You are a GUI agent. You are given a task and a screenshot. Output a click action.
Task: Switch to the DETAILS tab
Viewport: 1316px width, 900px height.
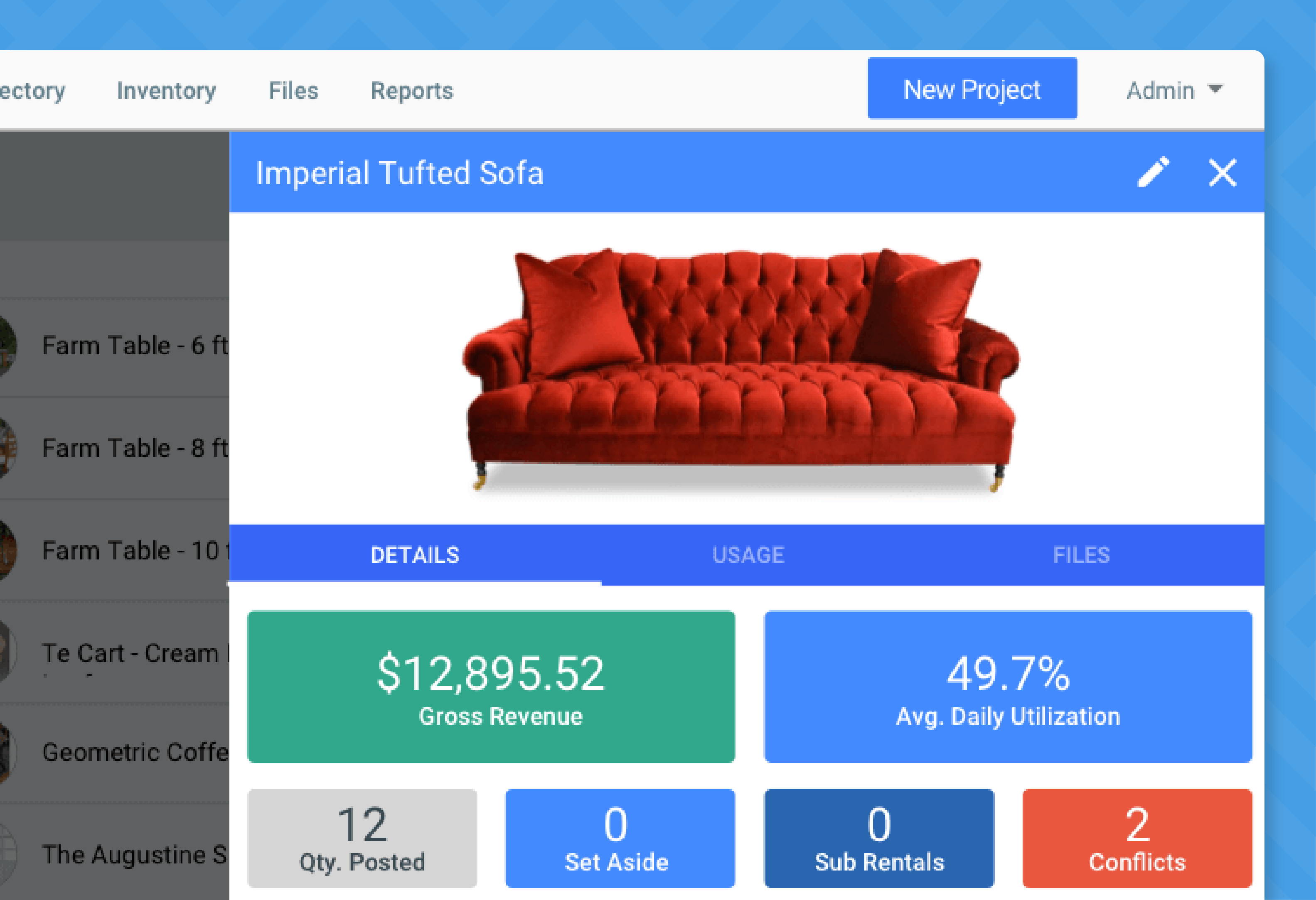[415, 555]
